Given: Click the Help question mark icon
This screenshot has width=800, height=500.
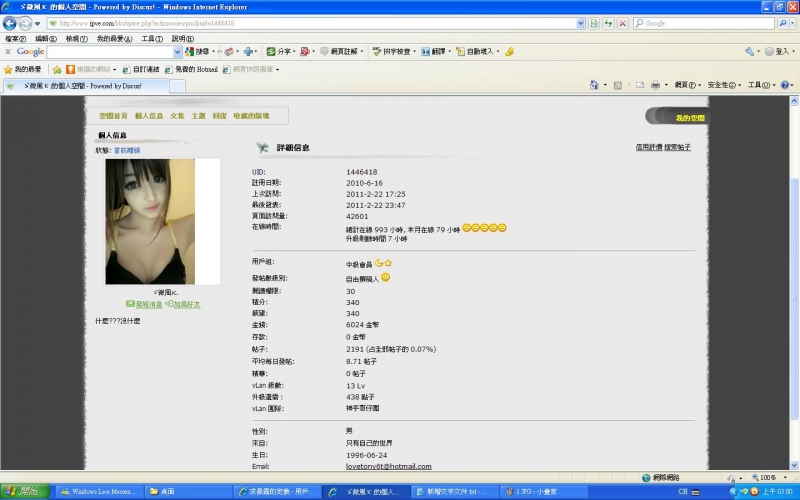Looking at the screenshot, I should point(785,85).
